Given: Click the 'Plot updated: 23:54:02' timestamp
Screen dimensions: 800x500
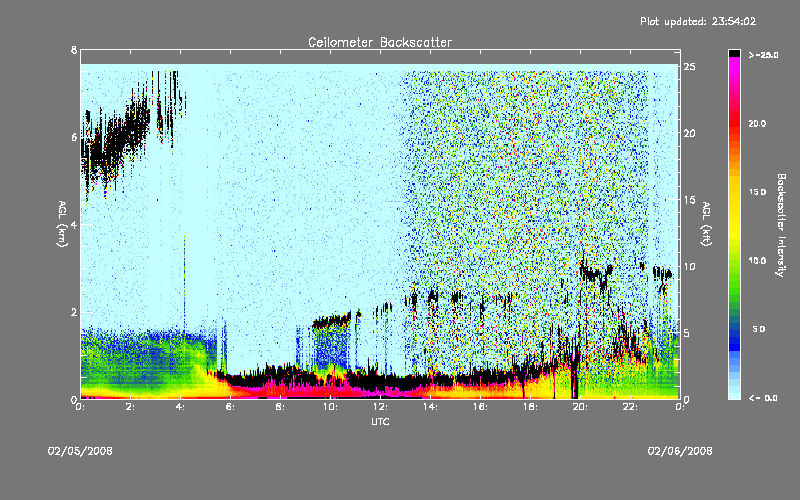Looking at the screenshot, I should (698, 21).
